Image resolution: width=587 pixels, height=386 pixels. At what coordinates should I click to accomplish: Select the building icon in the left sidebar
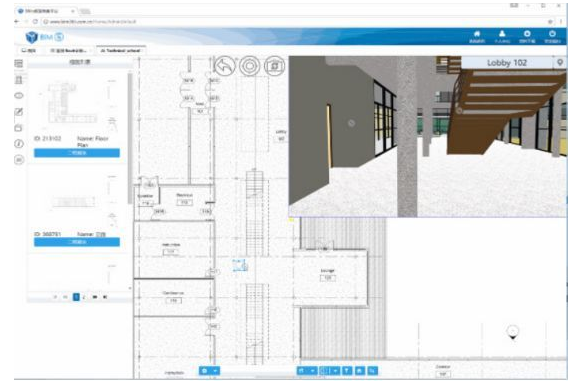tap(19, 80)
